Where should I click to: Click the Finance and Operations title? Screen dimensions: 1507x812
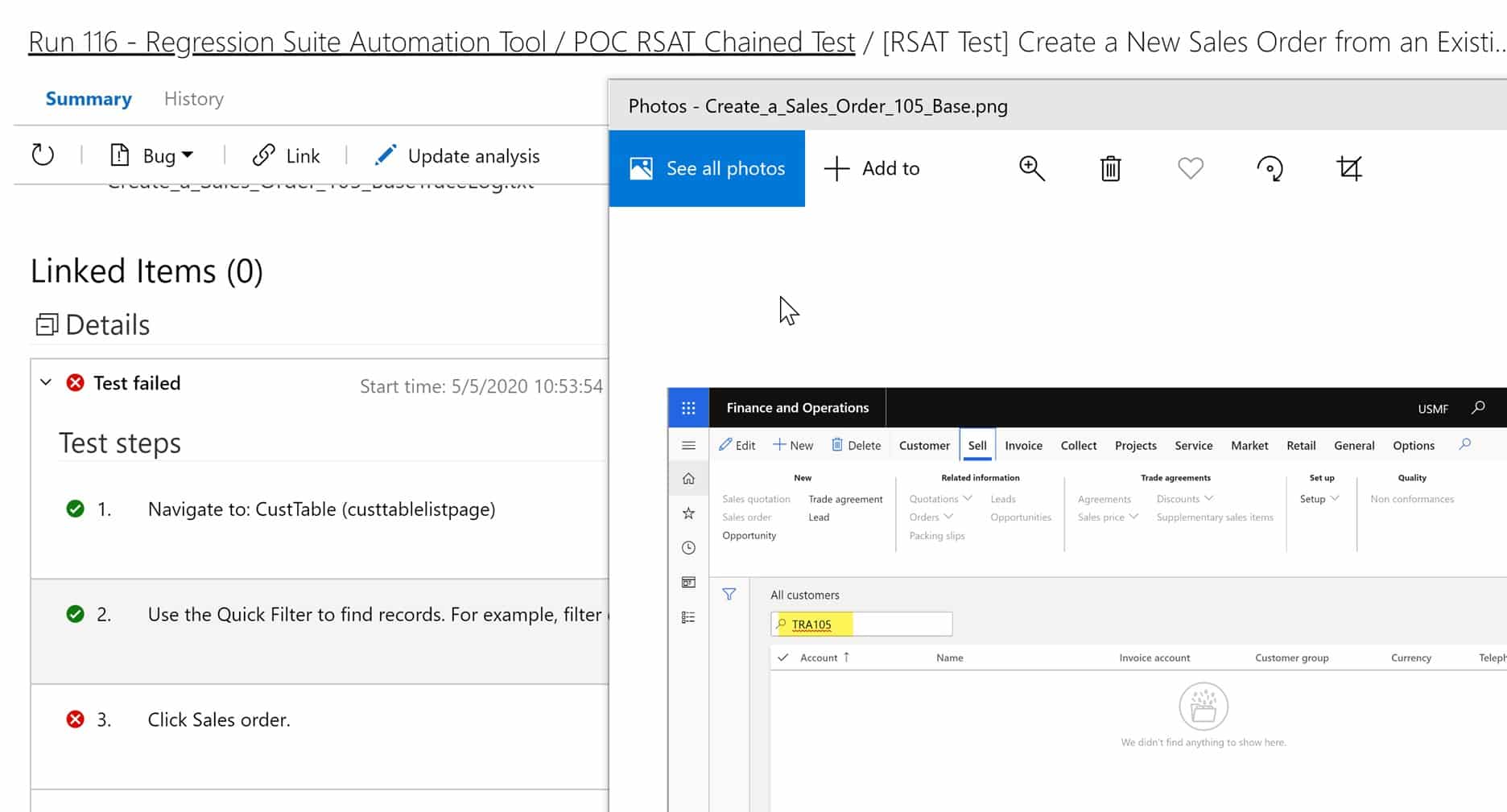point(797,407)
